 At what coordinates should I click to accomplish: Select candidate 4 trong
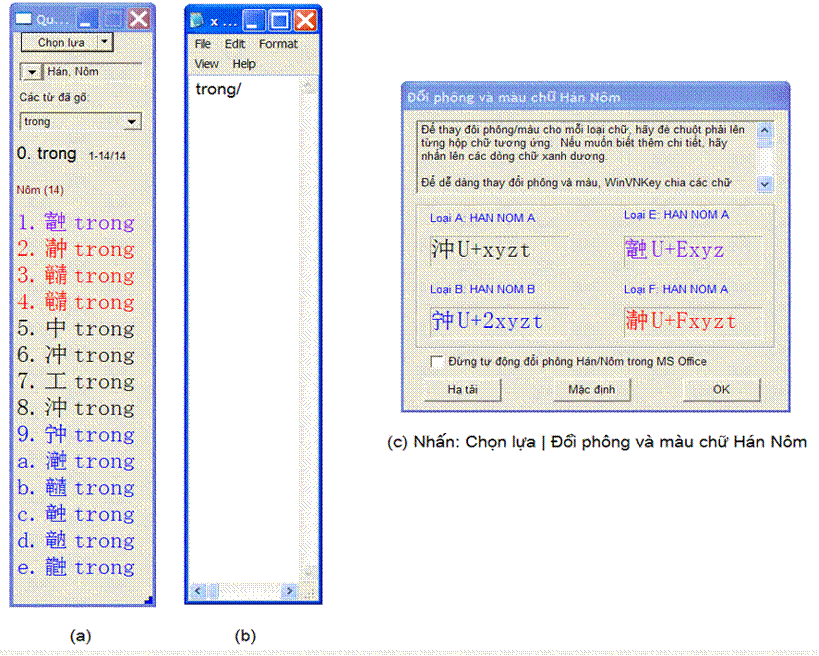click(x=76, y=302)
